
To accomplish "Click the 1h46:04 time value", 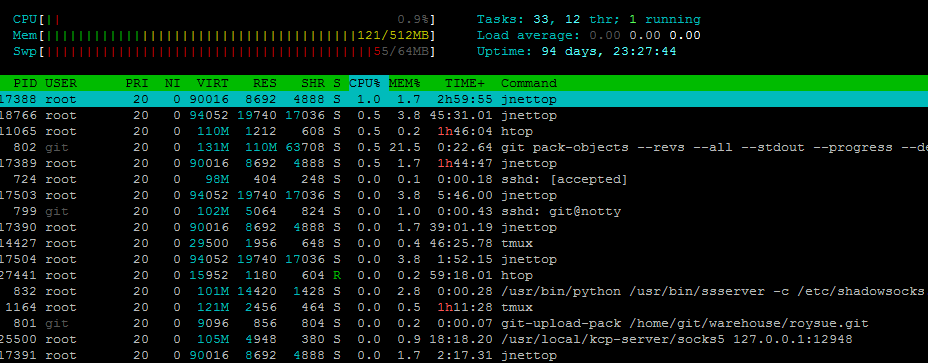I will tap(465, 131).
